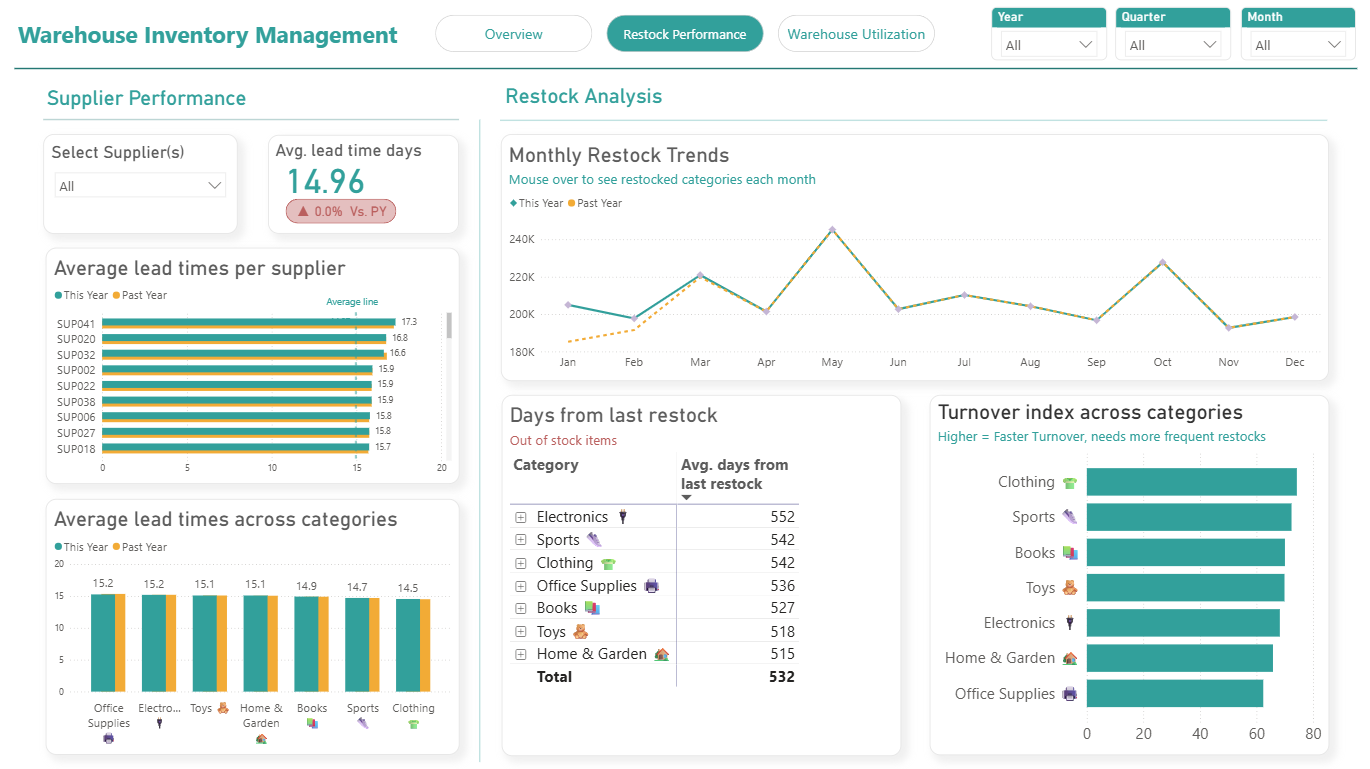Click the Home & Garden house icon in restock table

tap(661, 655)
